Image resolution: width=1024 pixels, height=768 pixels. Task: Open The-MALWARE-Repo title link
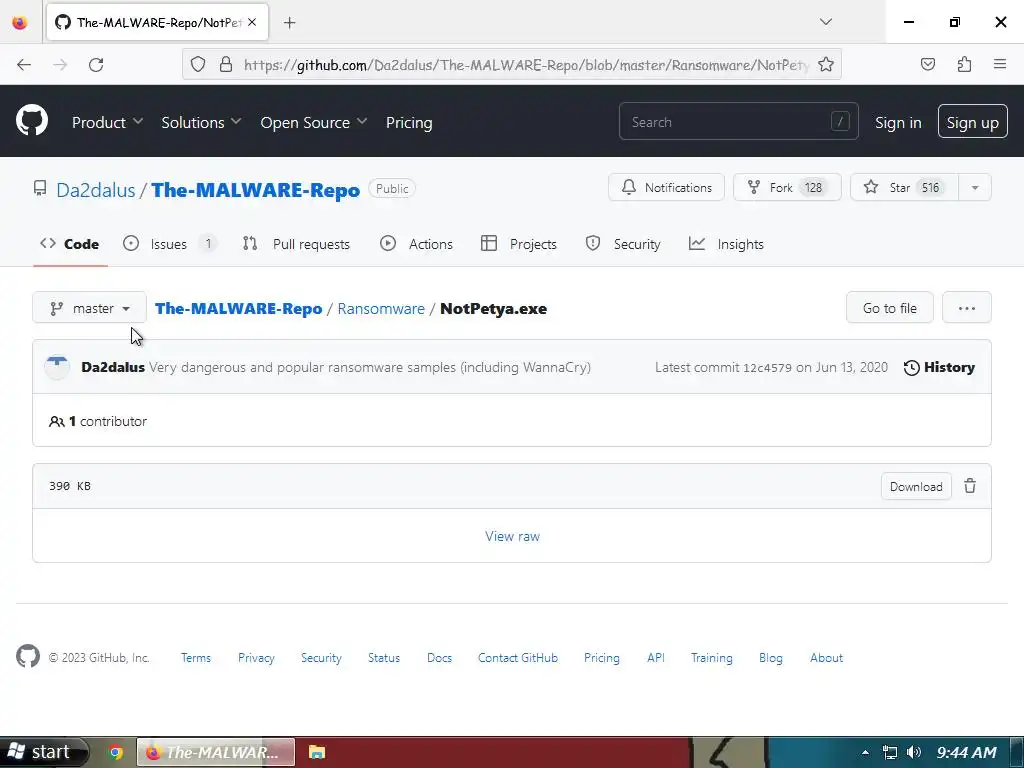click(255, 190)
